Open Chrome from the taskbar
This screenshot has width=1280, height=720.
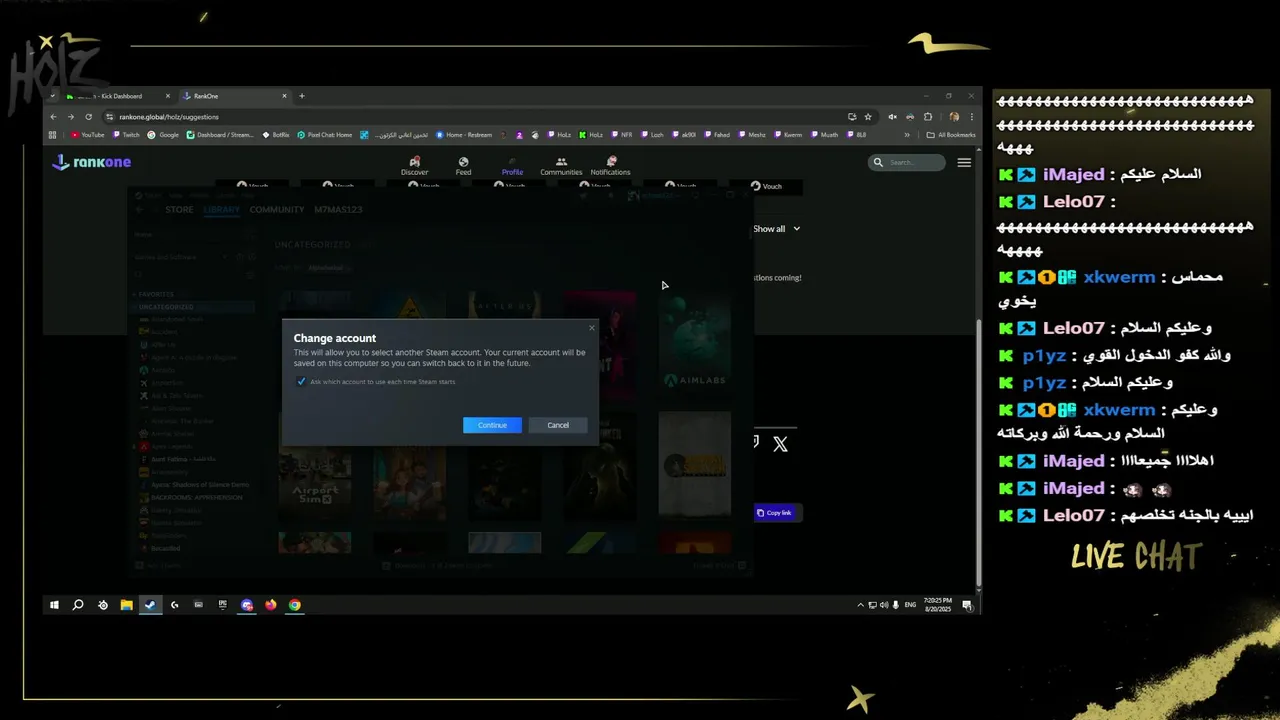pyautogui.click(x=295, y=605)
